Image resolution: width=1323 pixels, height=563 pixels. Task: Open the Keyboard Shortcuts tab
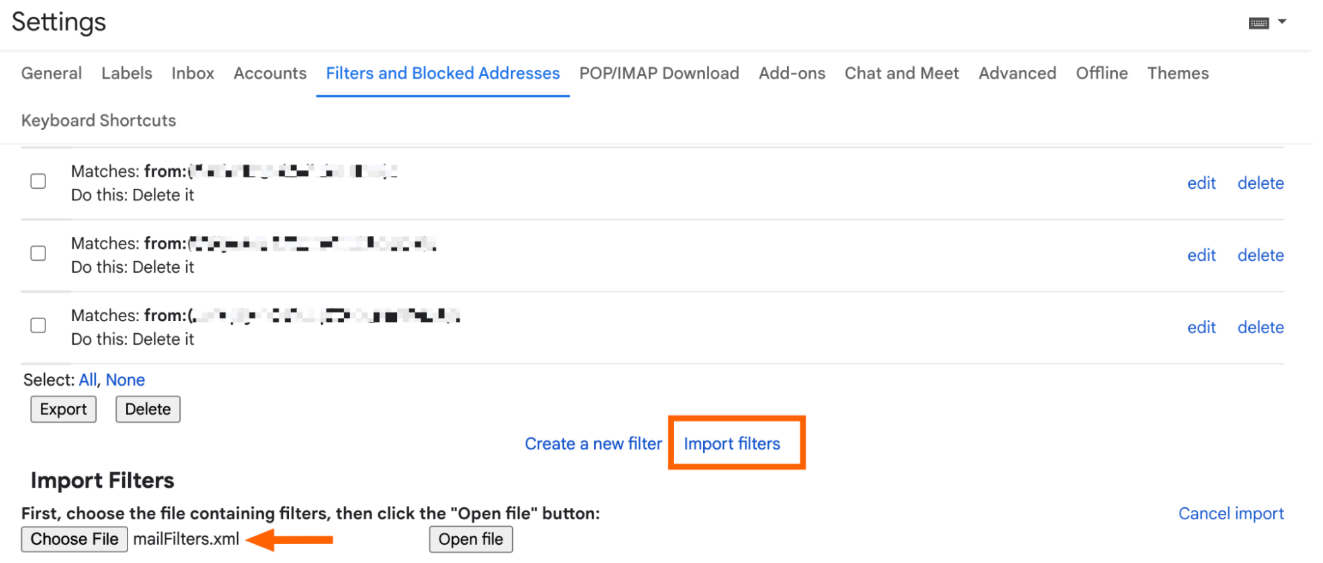click(x=98, y=120)
